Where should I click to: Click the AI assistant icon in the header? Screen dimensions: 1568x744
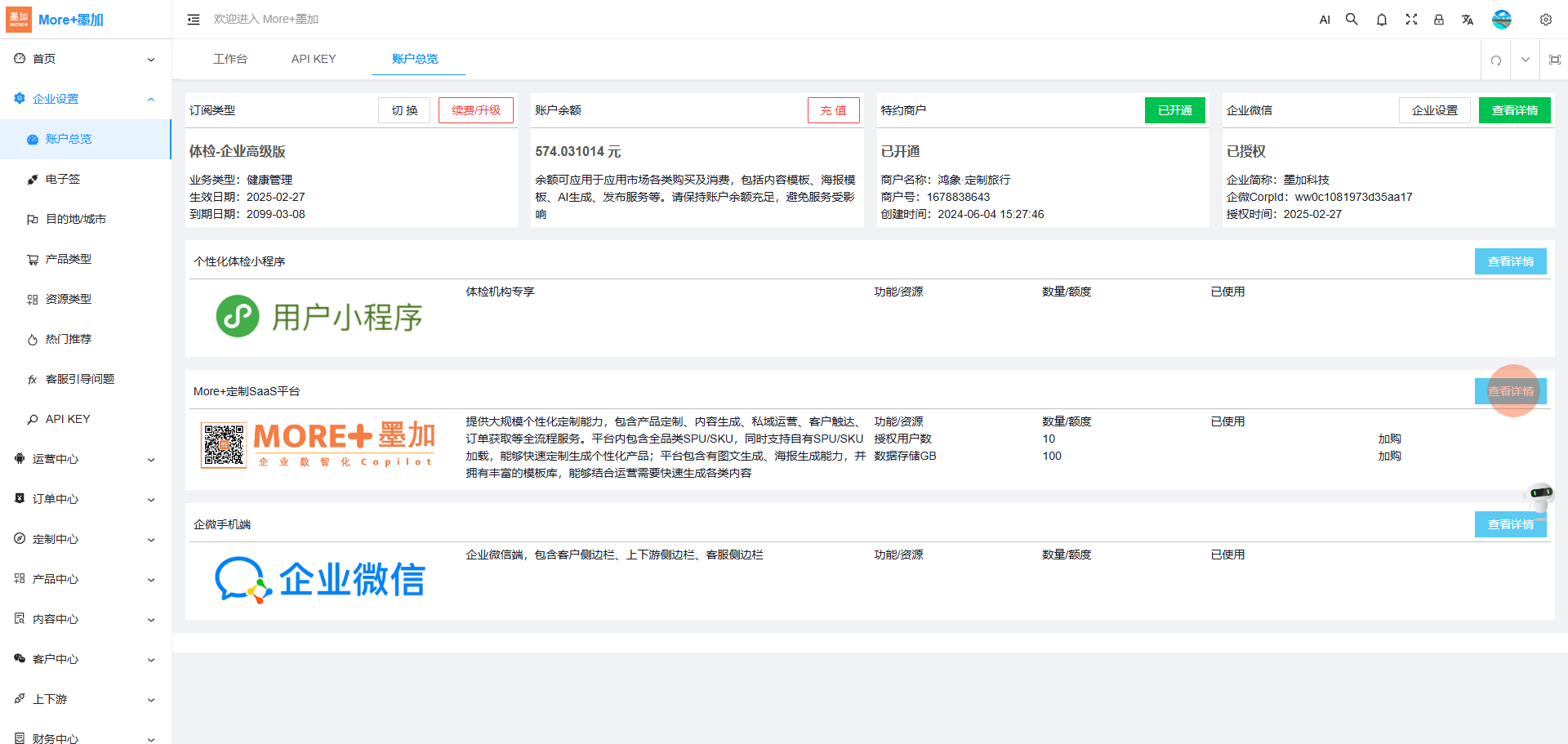coord(1324,20)
